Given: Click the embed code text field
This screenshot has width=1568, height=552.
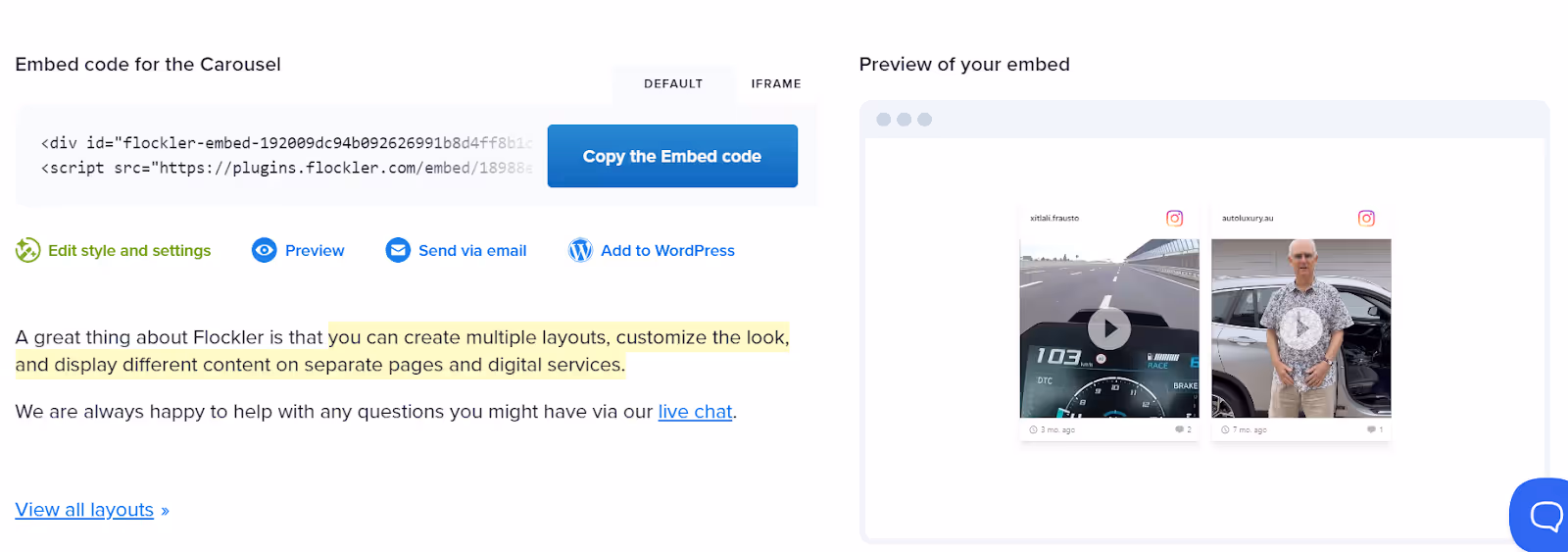Looking at the screenshot, I should 288,156.
